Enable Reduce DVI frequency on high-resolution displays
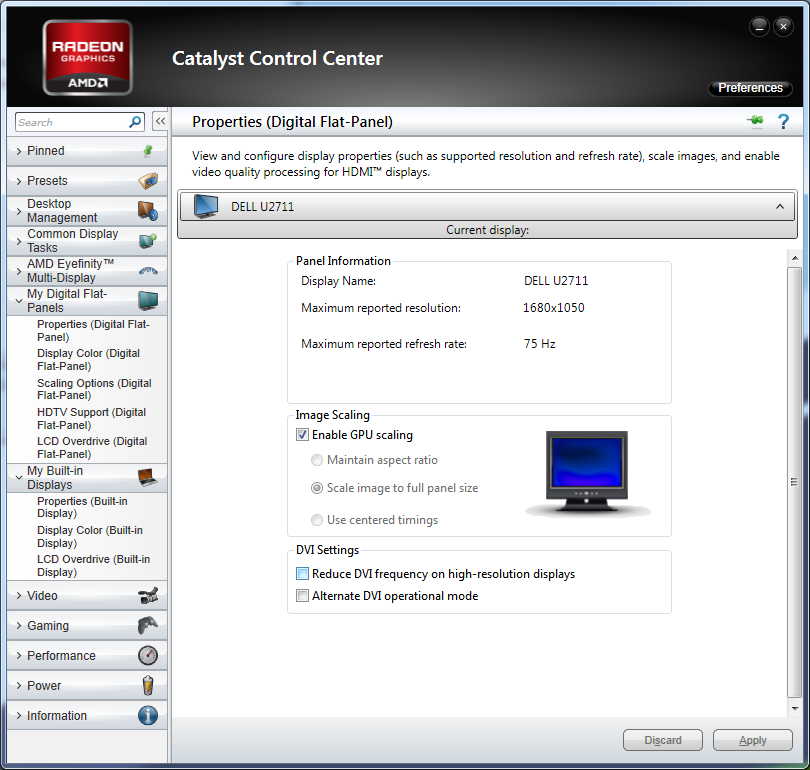Viewport: 810px width, 770px height. [302, 574]
